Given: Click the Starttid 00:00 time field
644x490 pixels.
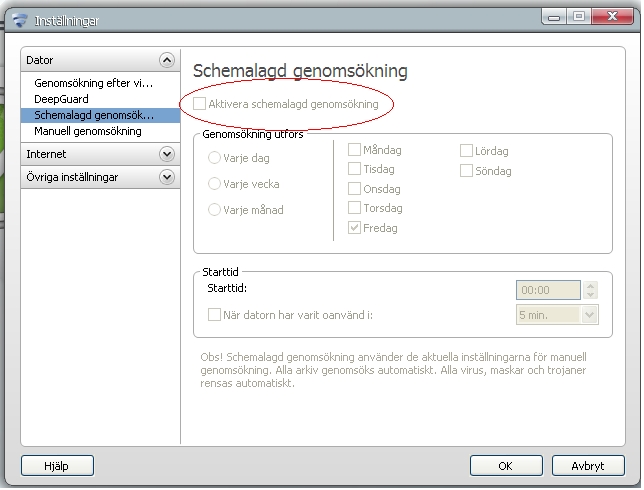Looking at the screenshot, I should tap(548, 290).
